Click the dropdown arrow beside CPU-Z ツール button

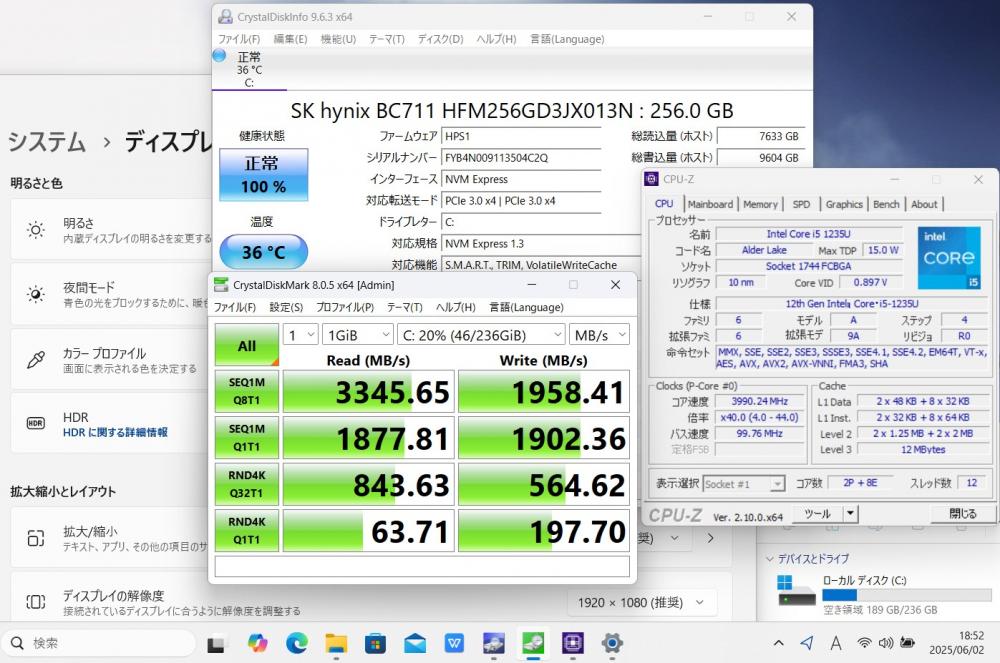[x=850, y=513]
